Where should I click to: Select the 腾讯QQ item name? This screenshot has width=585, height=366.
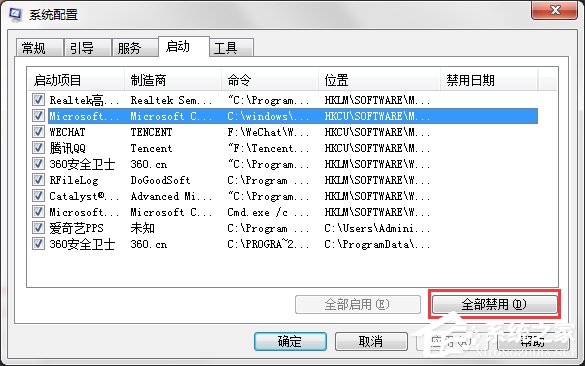pyautogui.click(x=67, y=148)
